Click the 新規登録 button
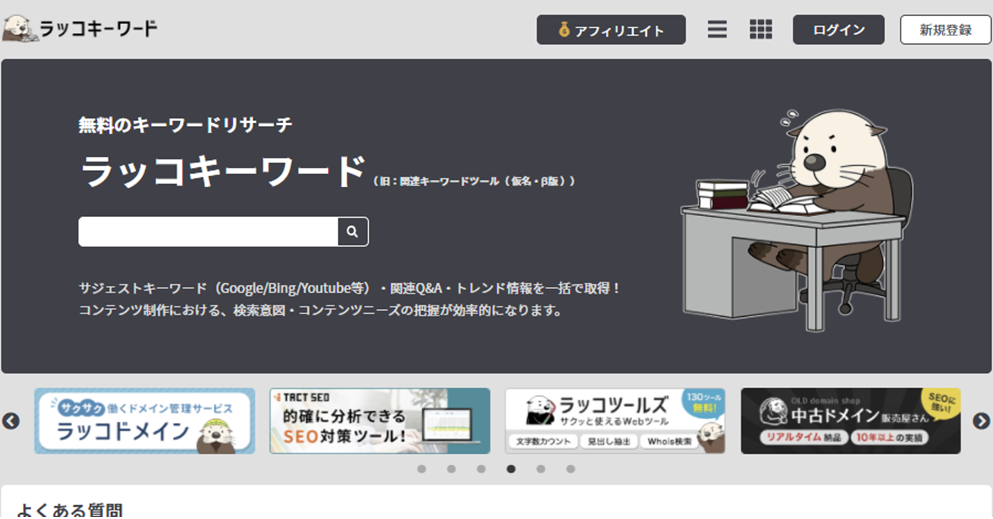This screenshot has height=519, width=993. [x=946, y=30]
